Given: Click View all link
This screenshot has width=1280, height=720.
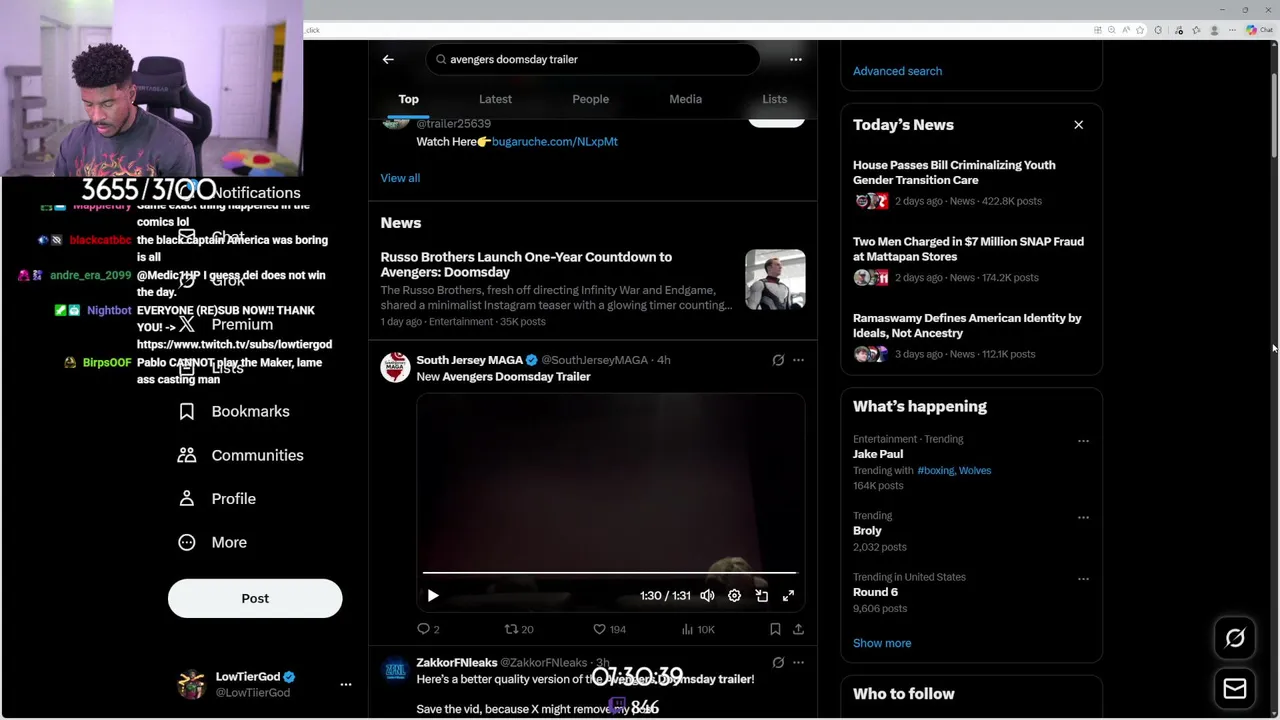Looking at the screenshot, I should [400, 178].
